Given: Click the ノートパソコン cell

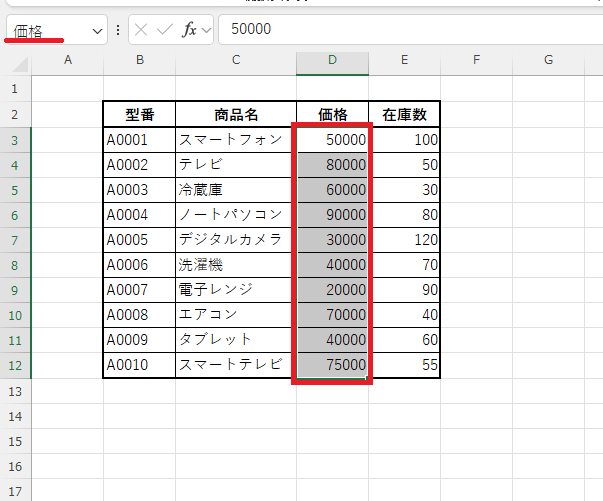Looking at the screenshot, I should (x=236, y=215).
